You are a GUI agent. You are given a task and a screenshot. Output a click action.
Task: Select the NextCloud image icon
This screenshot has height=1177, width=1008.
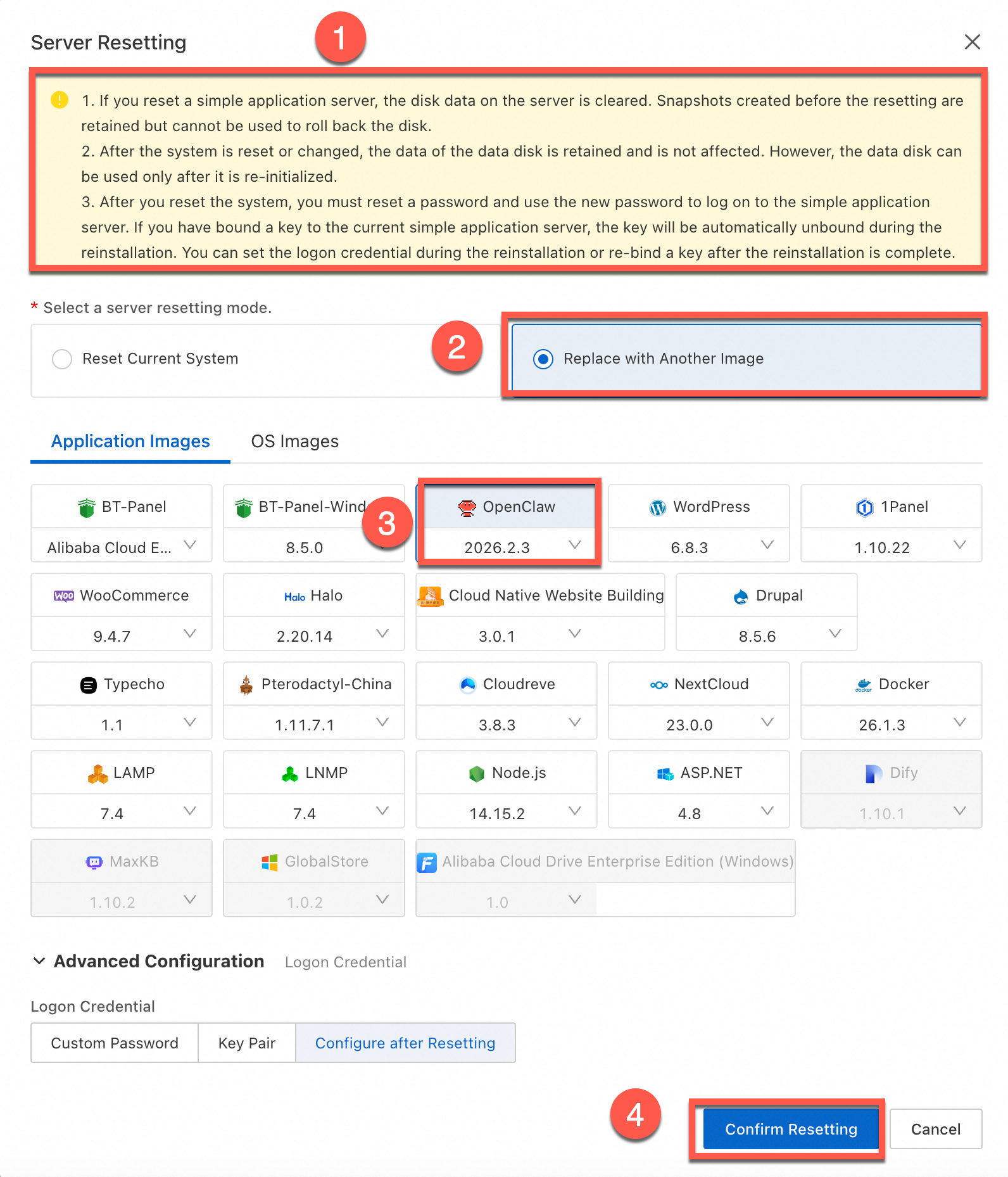coord(658,685)
